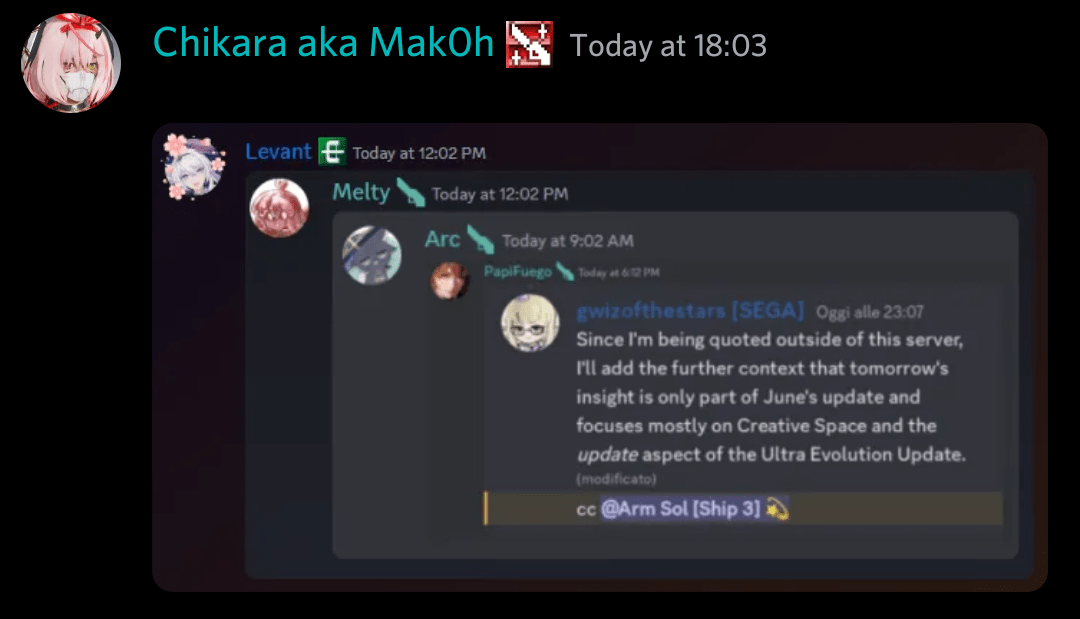Image resolution: width=1080 pixels, height=619 pixels.
Task: Open PapiFuego's small avatar
Action: [x=450, y=280]
